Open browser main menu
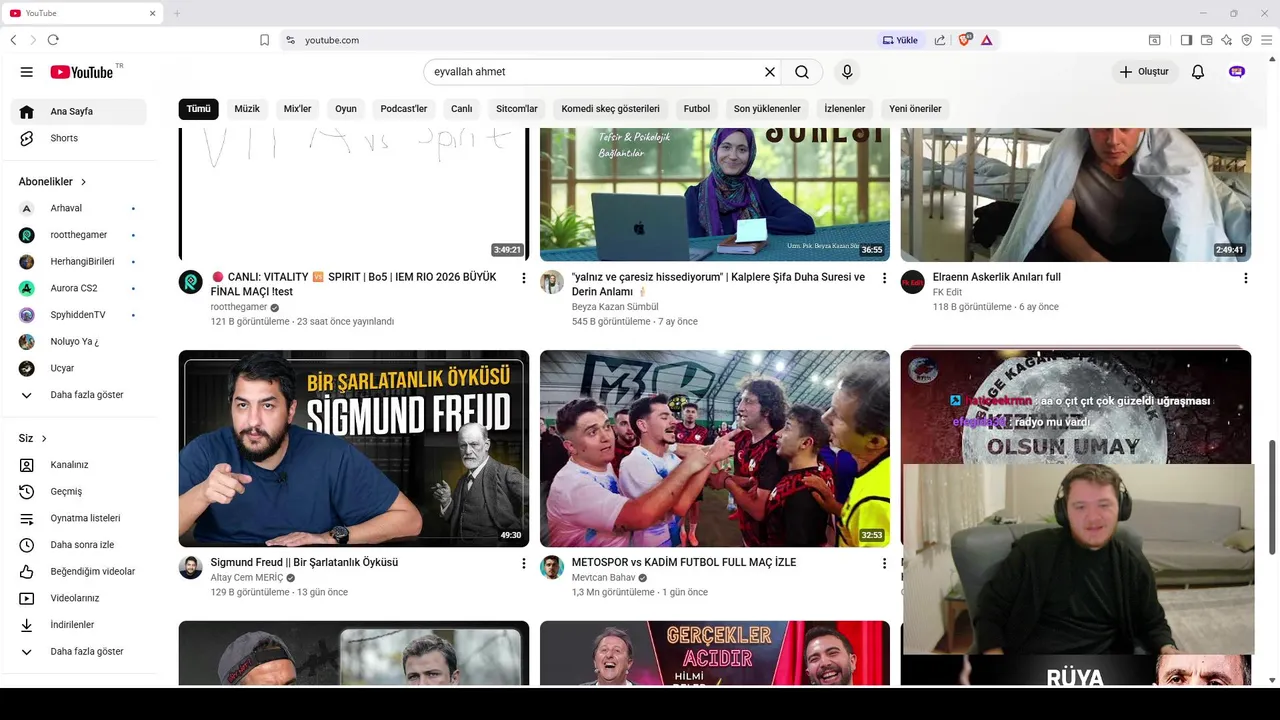 1266,40
